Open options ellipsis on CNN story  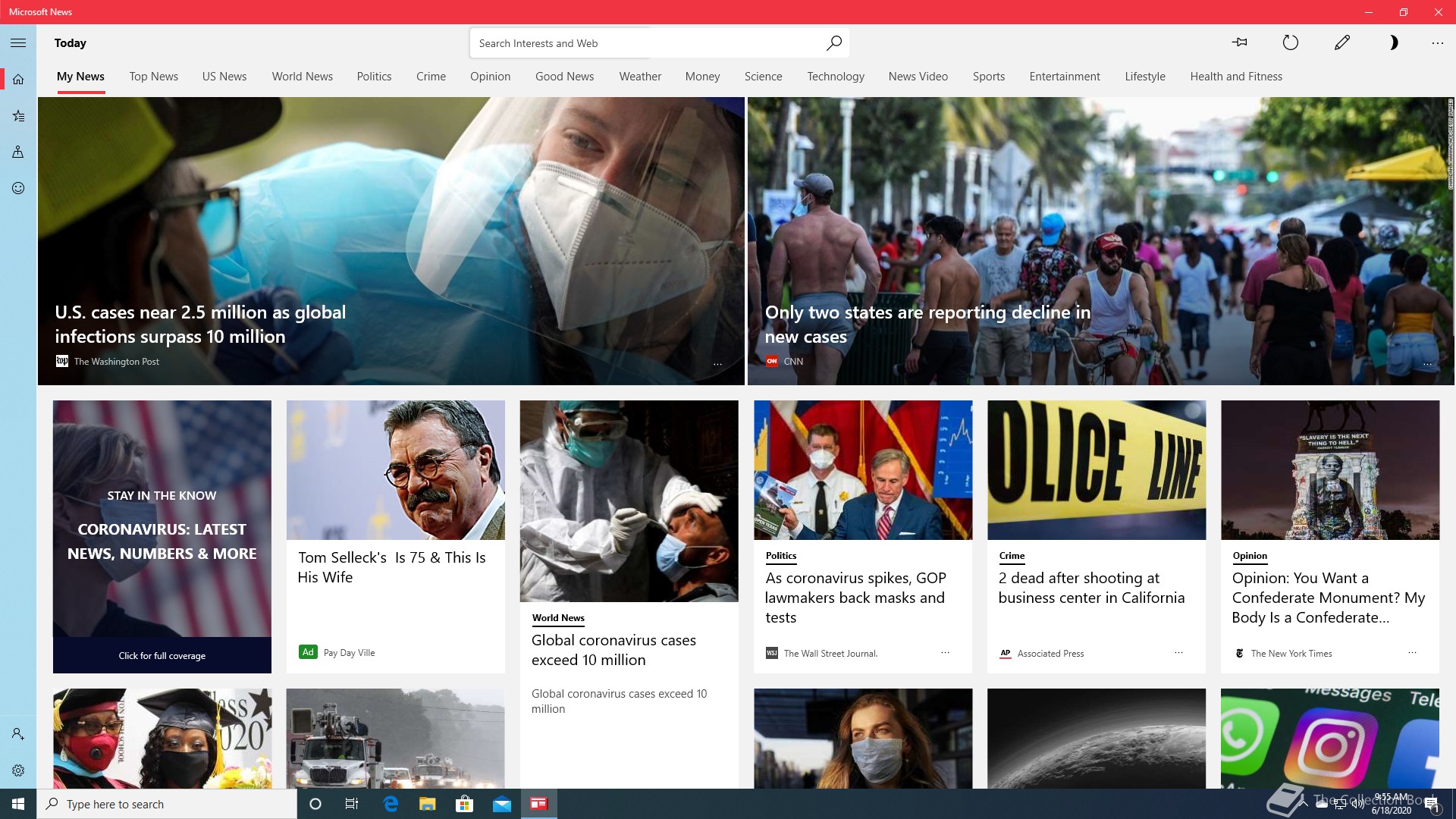click(1427, 364)
